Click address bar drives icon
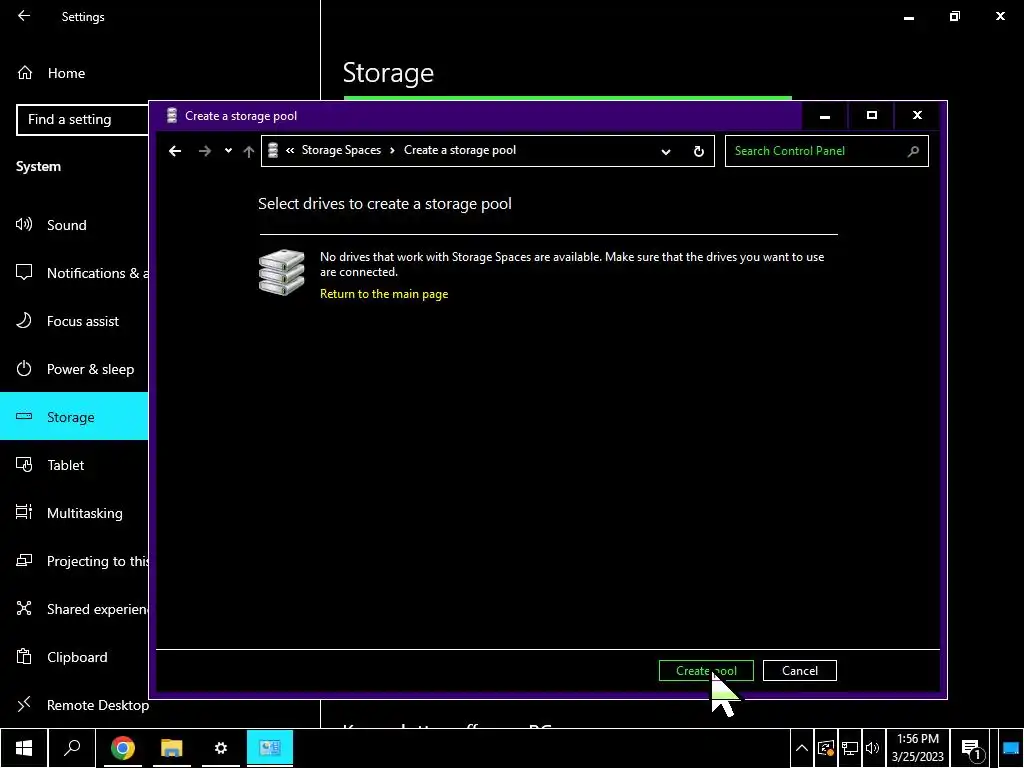1024x768 pixels. point(273,151)
